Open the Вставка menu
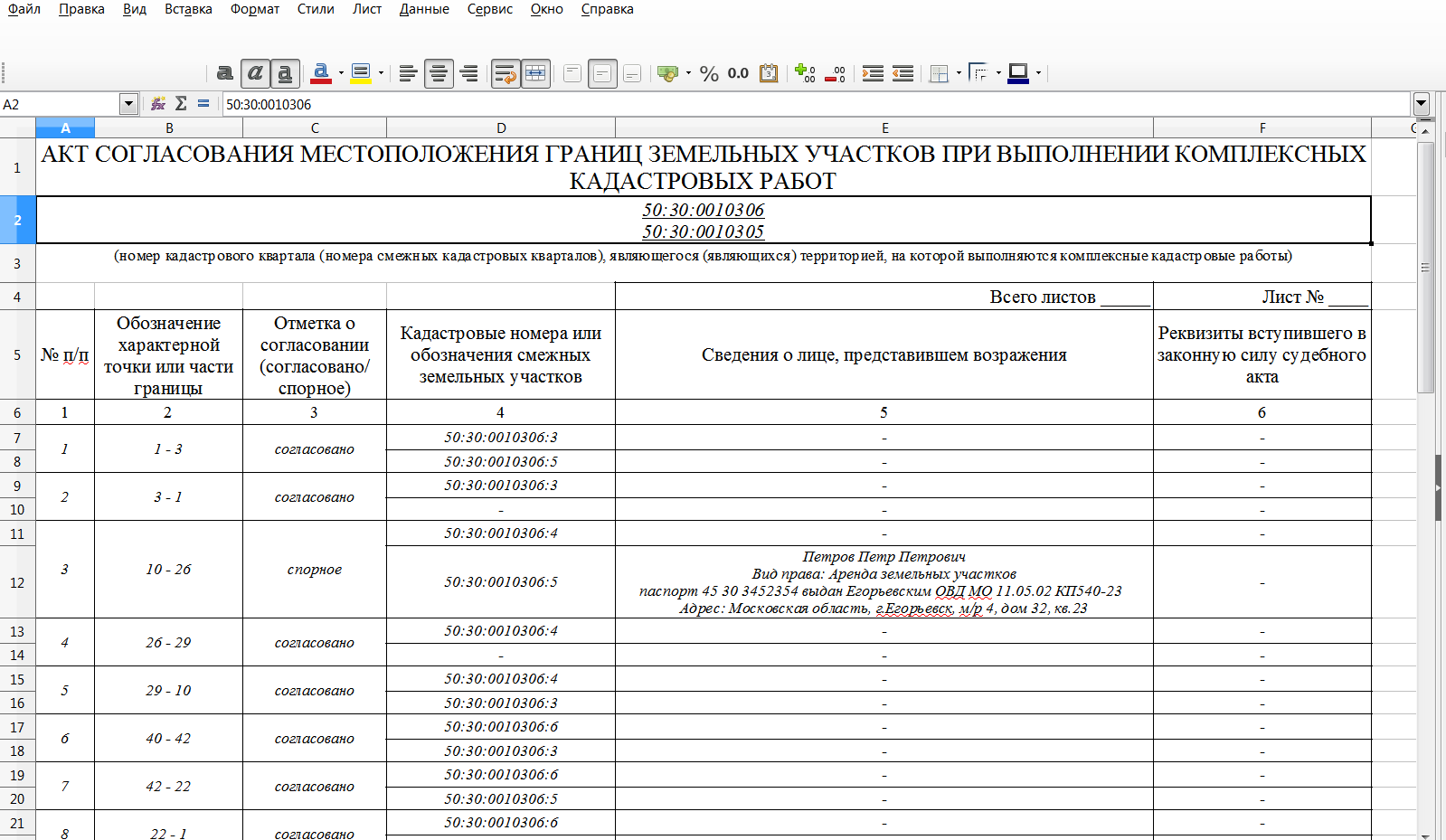Image resolution: width=1446 pixels, height=840 pixels. [188, 9]
